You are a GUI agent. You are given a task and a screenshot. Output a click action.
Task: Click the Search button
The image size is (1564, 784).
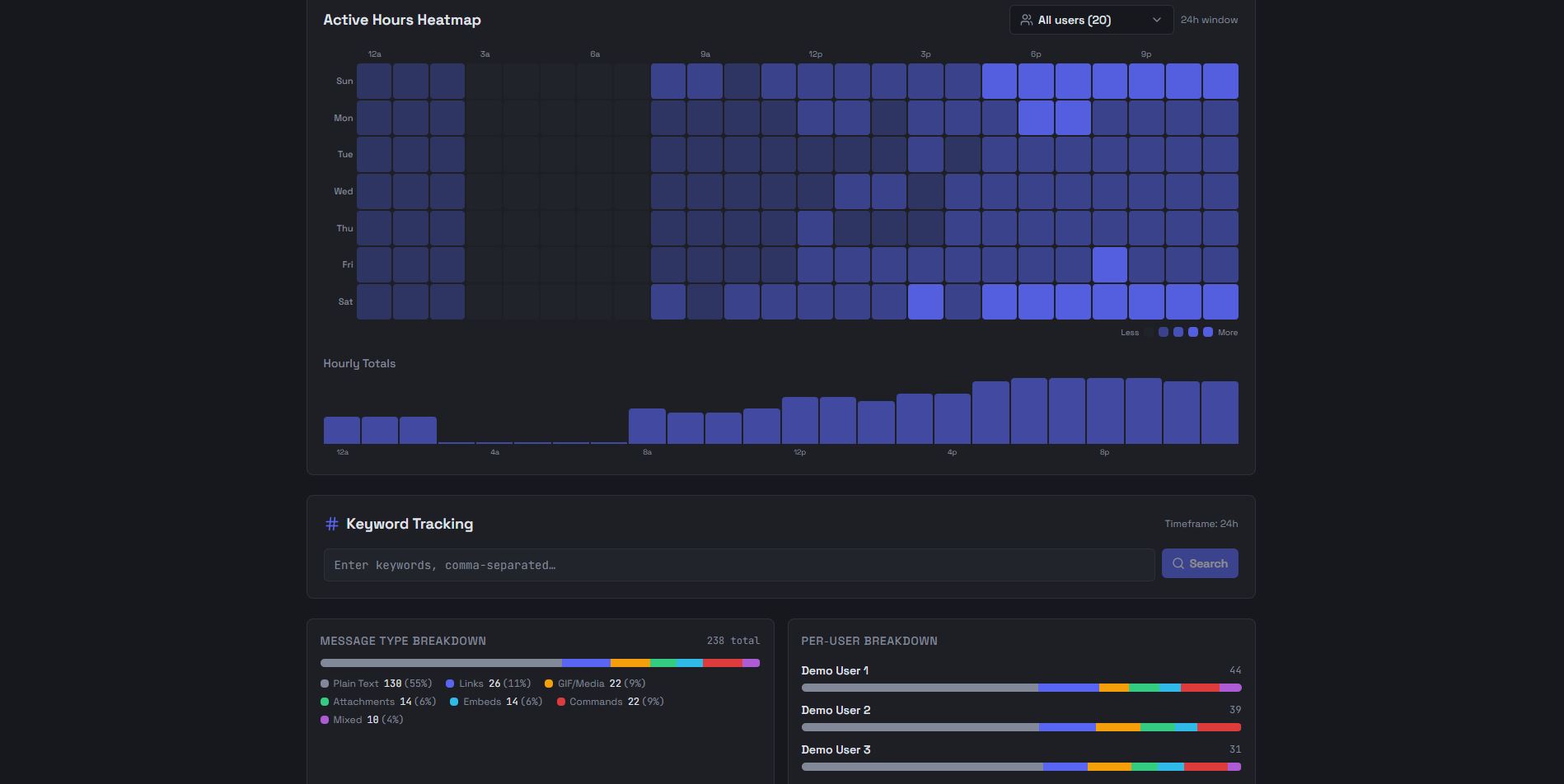pos(1200,564)
